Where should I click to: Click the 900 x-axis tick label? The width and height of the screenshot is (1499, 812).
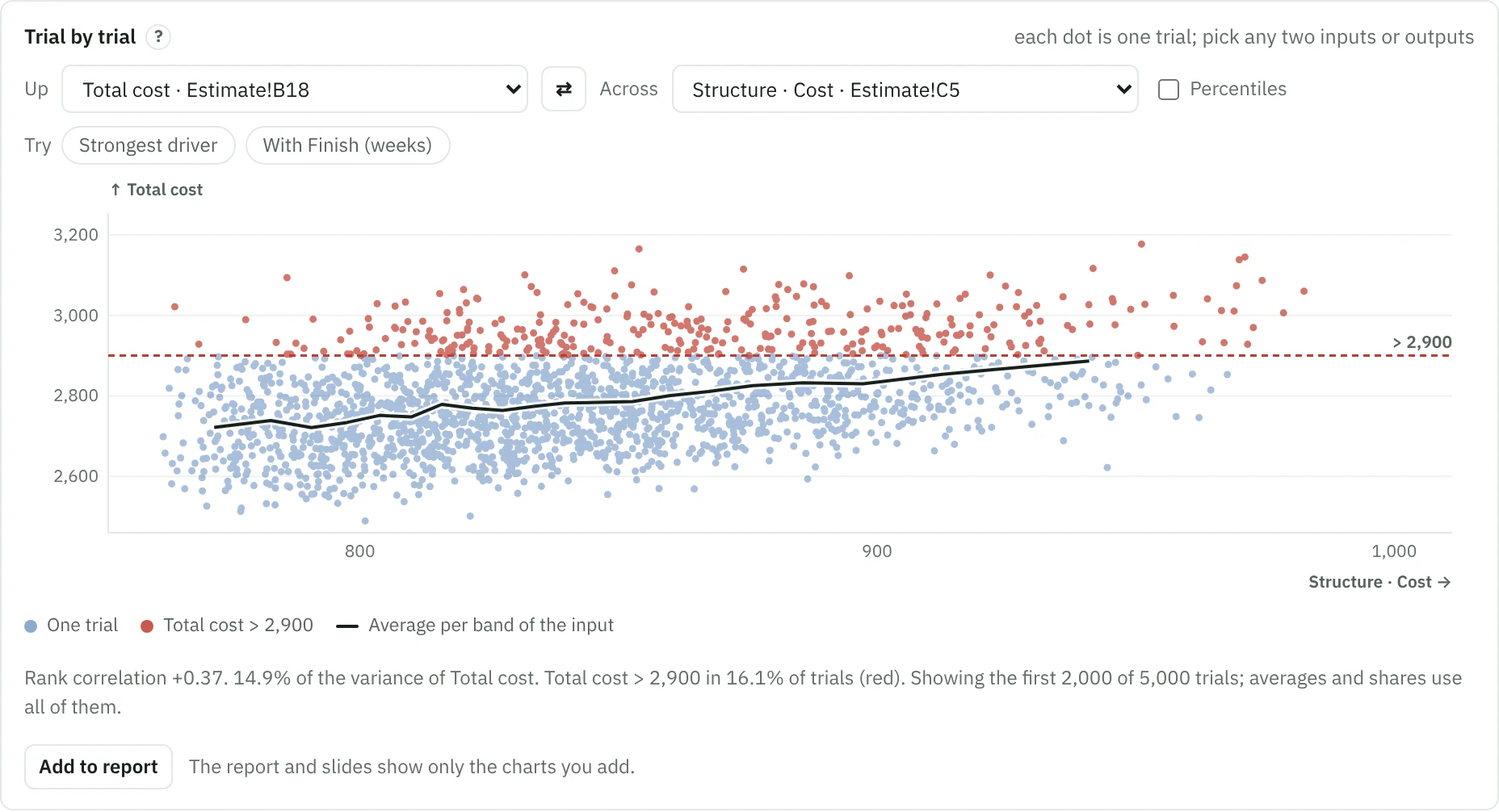point(877,551)
